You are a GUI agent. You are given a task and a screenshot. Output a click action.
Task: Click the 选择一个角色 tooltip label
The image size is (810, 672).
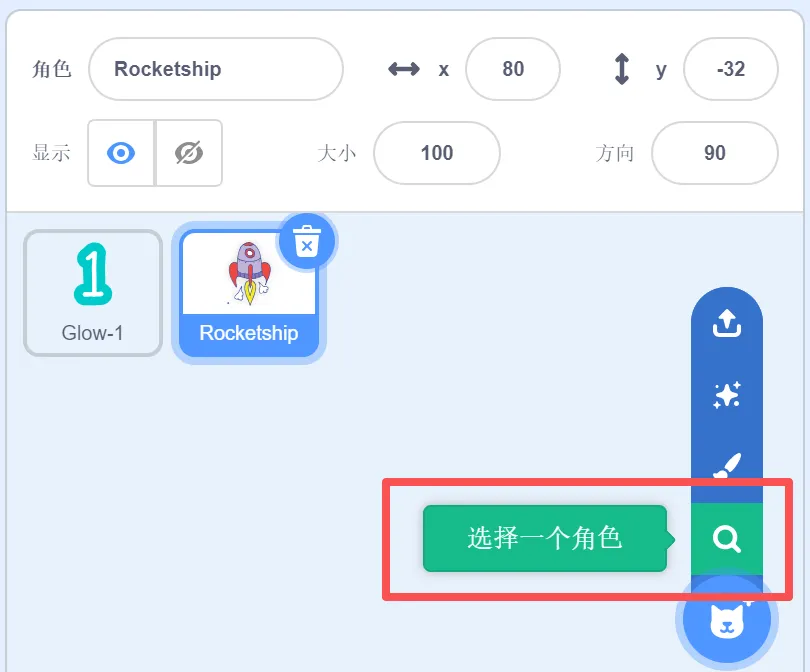pyautogui.click(x=545, y=539)
